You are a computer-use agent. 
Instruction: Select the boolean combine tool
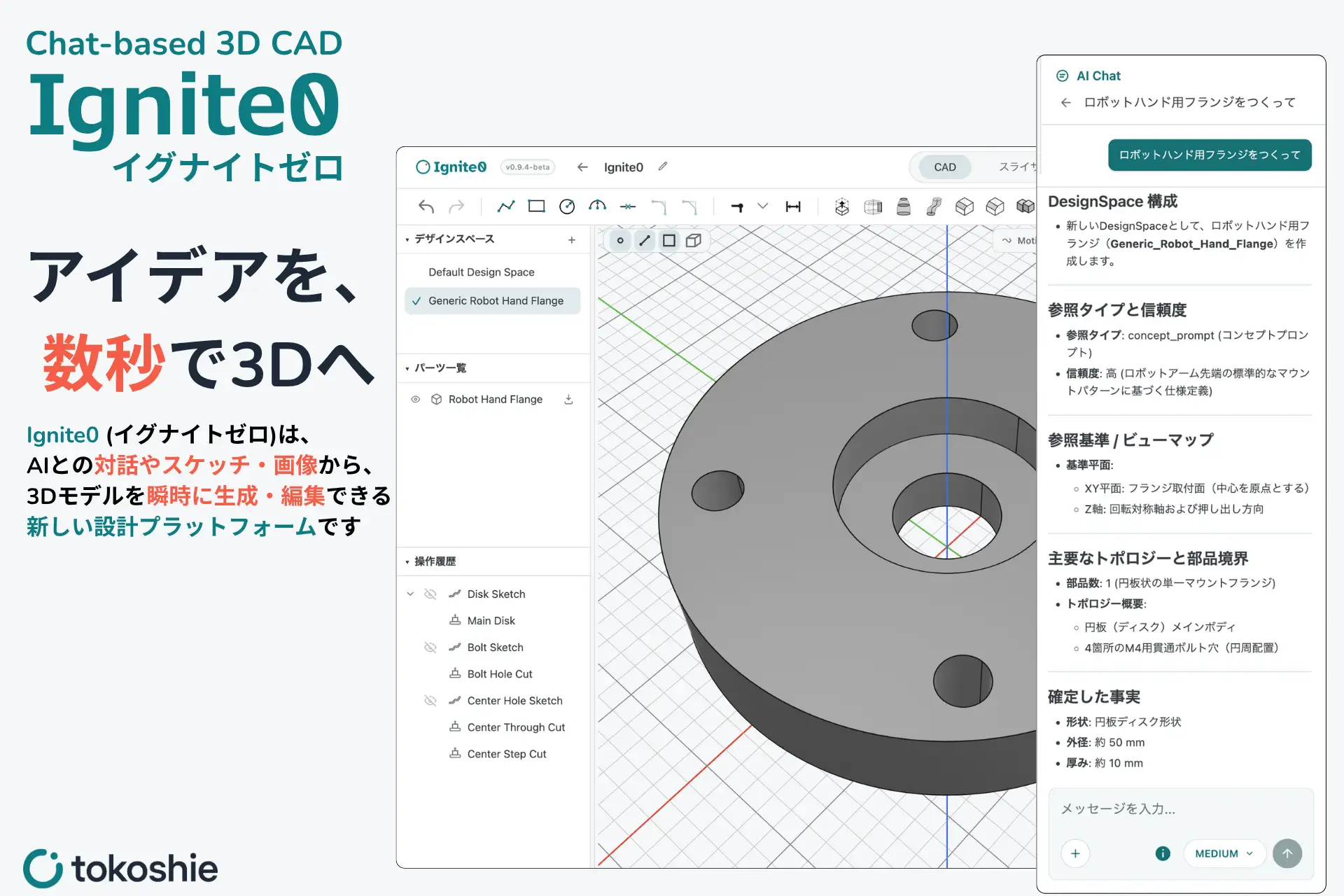coord(1025,206)
